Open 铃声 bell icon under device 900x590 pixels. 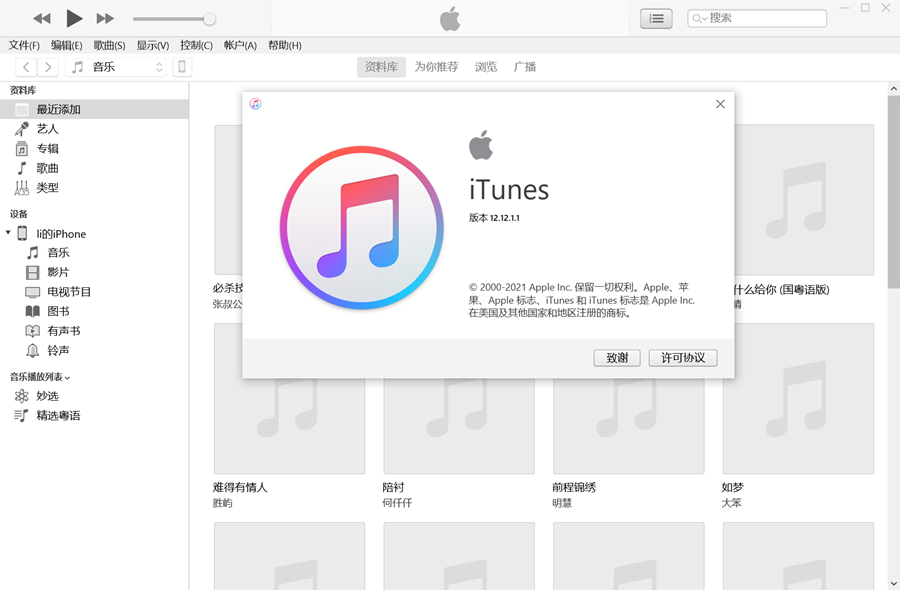pos(33,350)
